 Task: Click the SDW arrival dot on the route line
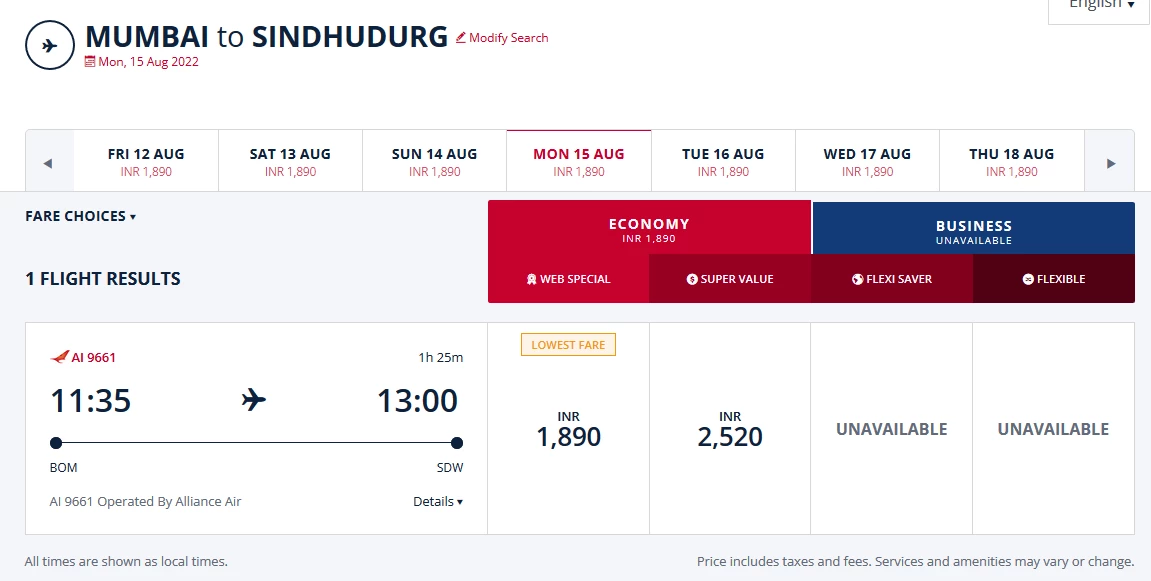click(x=457, y=443)
